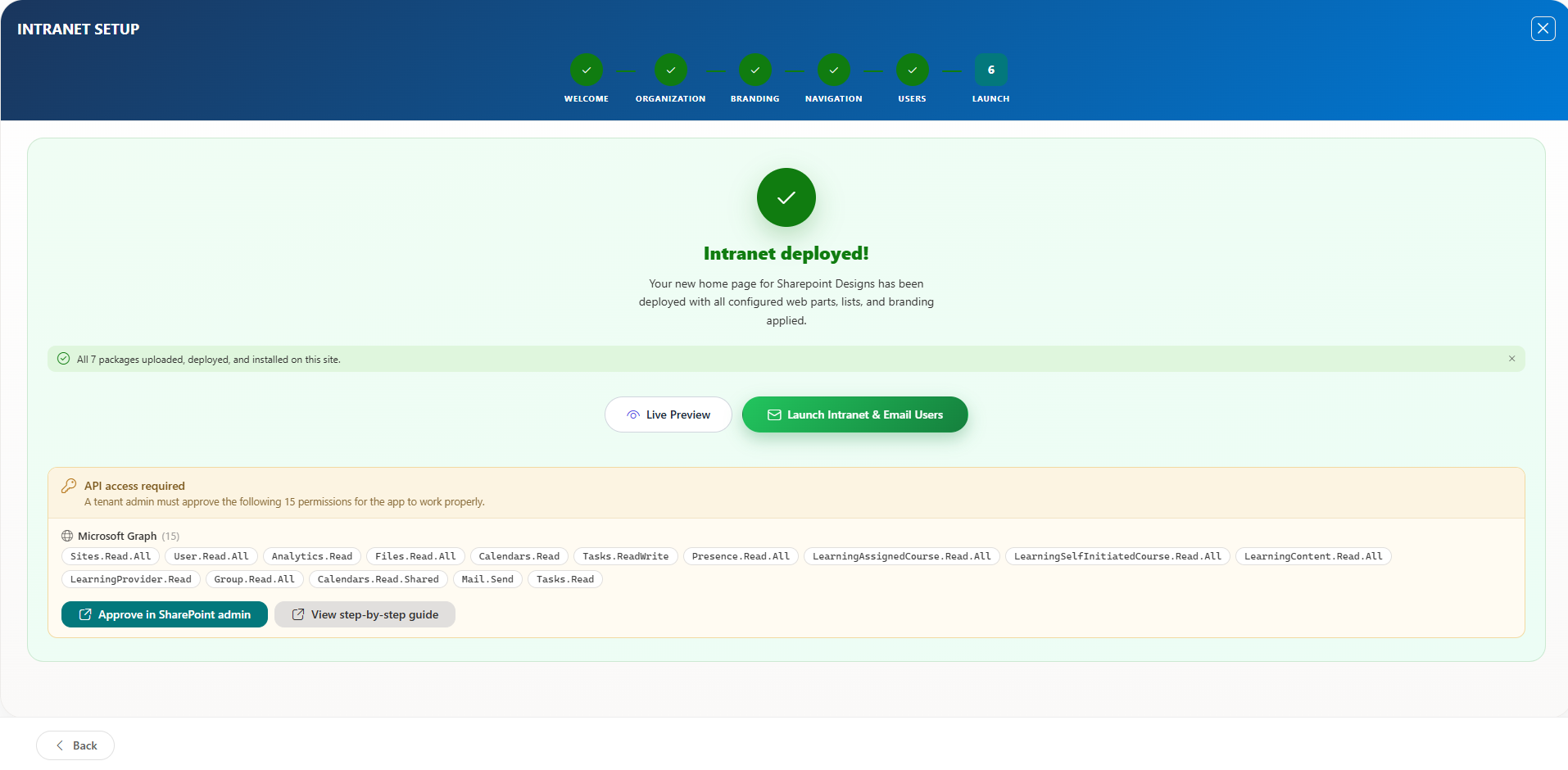Select the User.Read.All permission chip
This screenshot has width=1568, height=770.
coord(211,556)
